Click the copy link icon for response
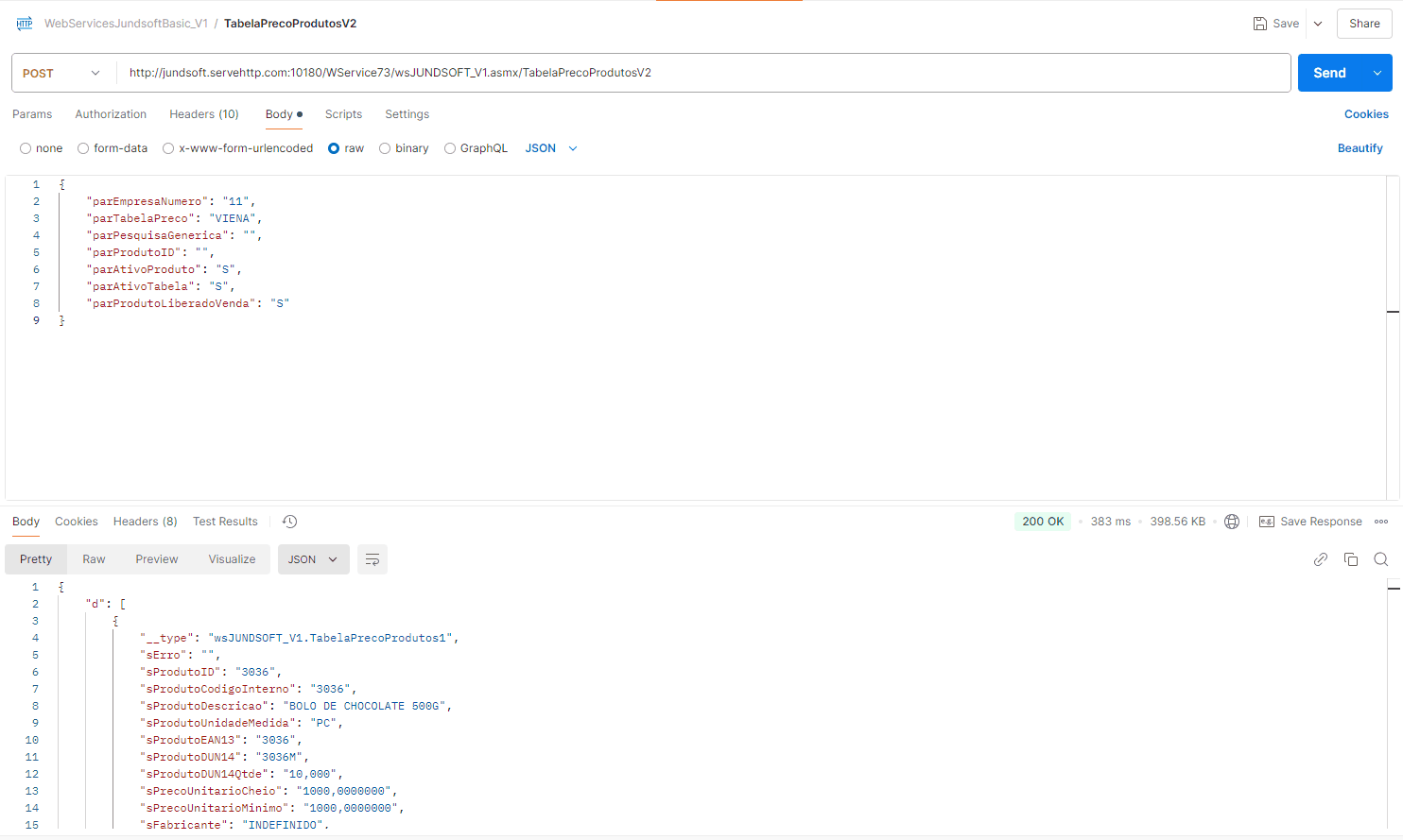1403x840 pixels. tap(1321, 559)
